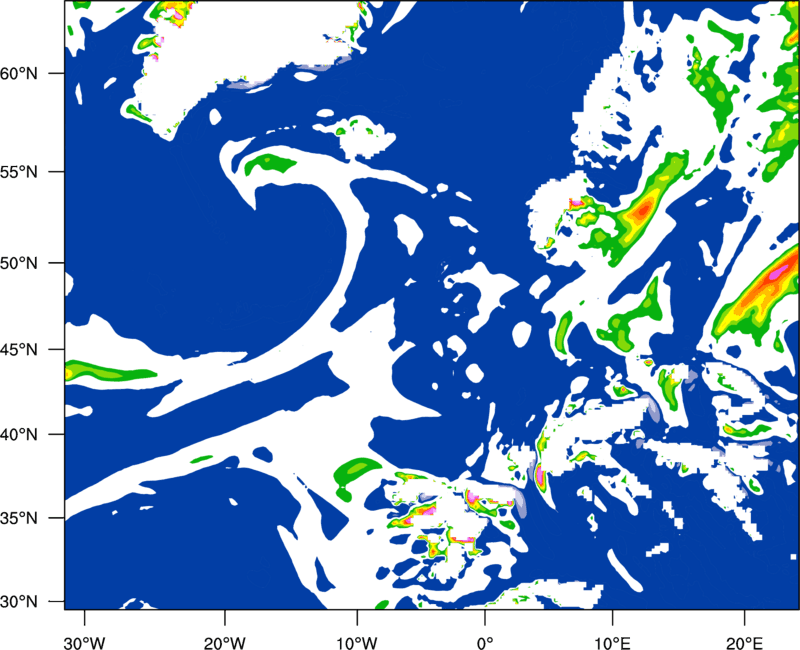This screenshot has height=650, width=800.
Task: Click the 45°N latitude label
Action: (x=19, y=350)
